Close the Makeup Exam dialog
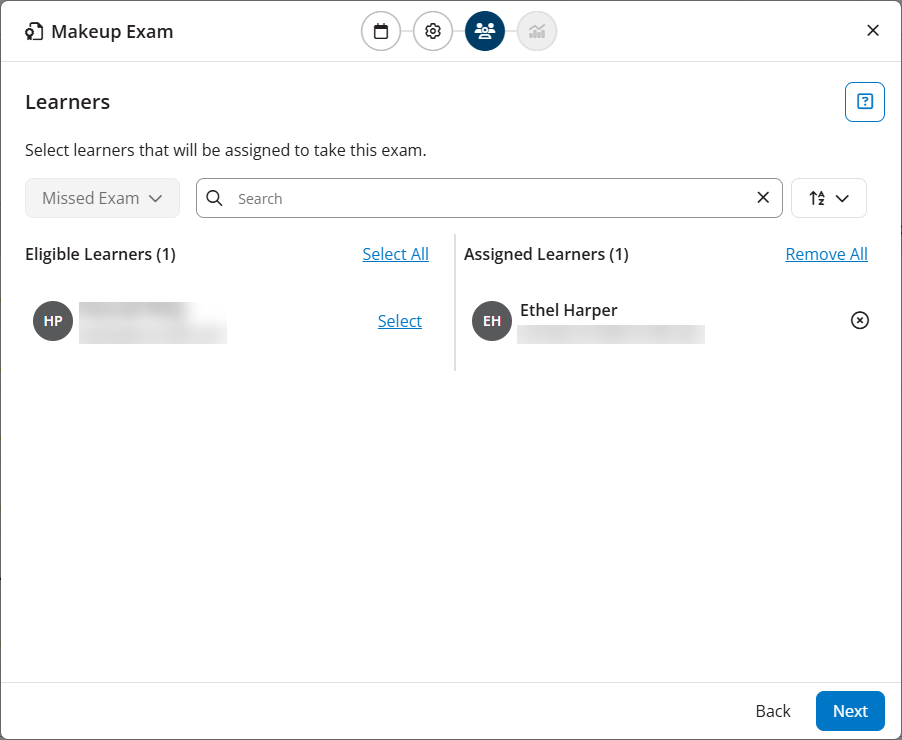The width and height of the screenshot is (902, 740). pyautogui.click(x=873, y=31)
